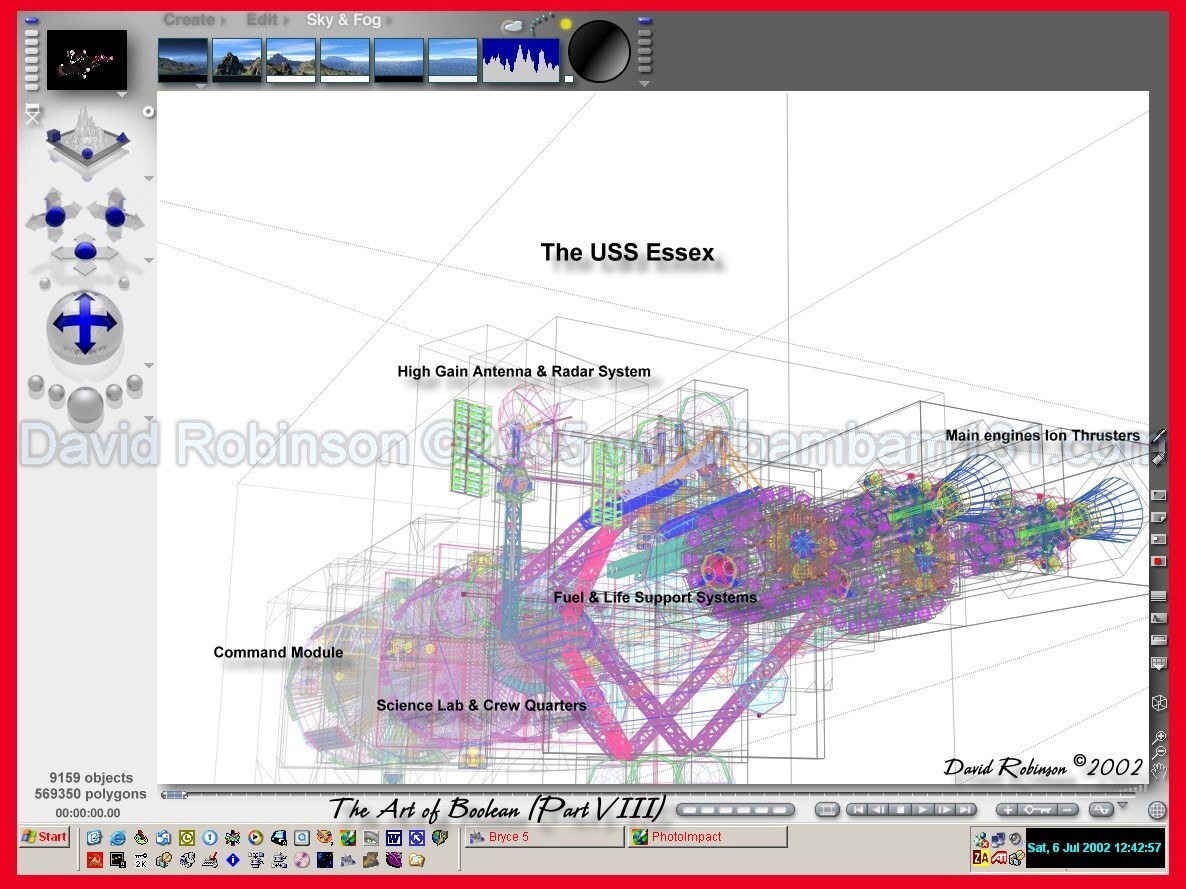This screenshot has width=1186, height=889.
Task: Click the add keyframe plus button
Action: [1007, 810]
